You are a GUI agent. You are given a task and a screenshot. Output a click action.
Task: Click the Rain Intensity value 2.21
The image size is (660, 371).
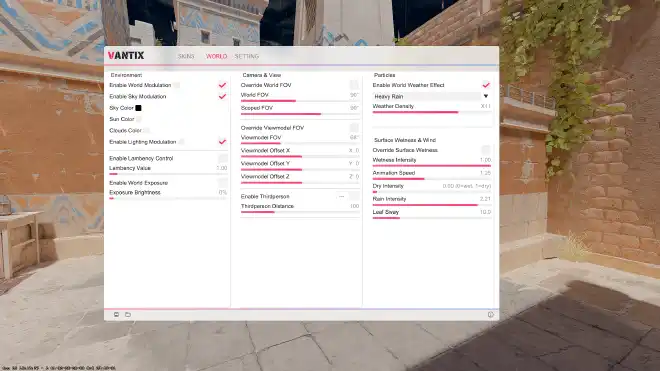coord(485,199)
